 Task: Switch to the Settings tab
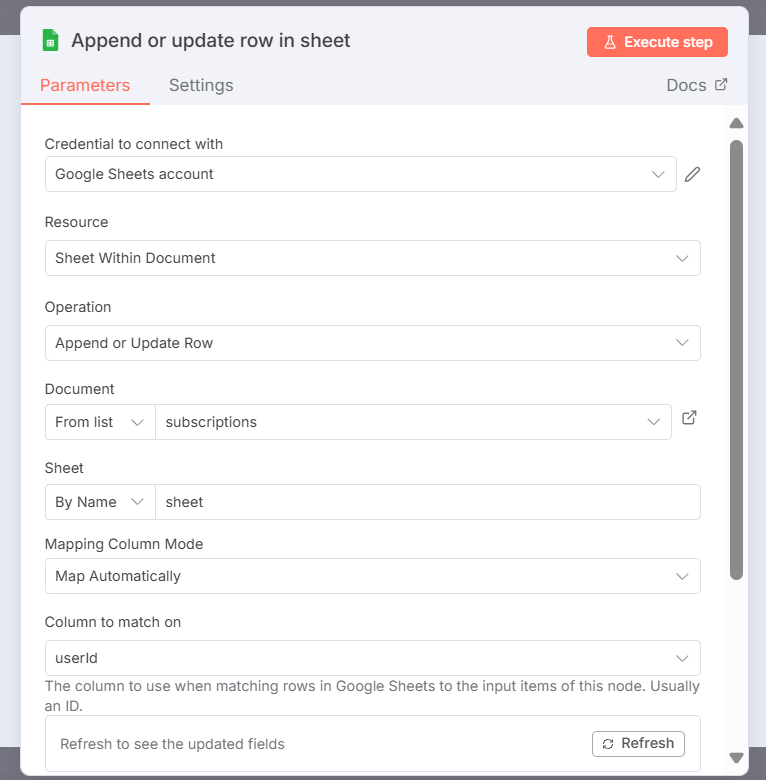(201, 85)
